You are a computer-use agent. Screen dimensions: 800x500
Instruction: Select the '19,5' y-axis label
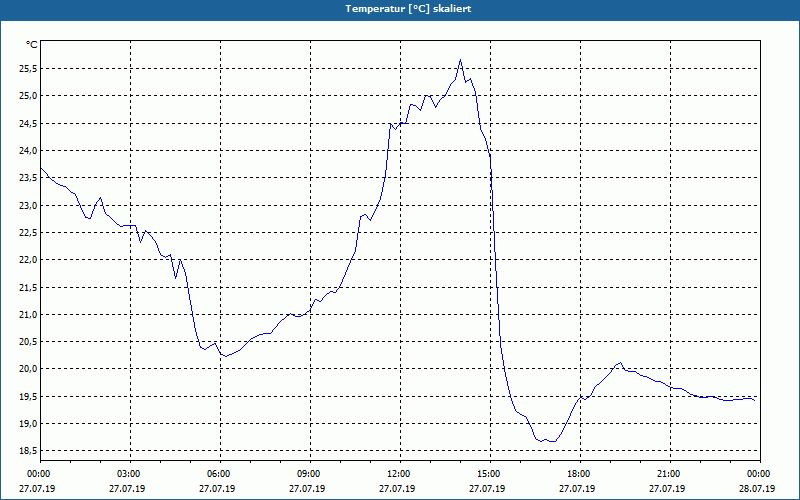click(x=28, y=397)
